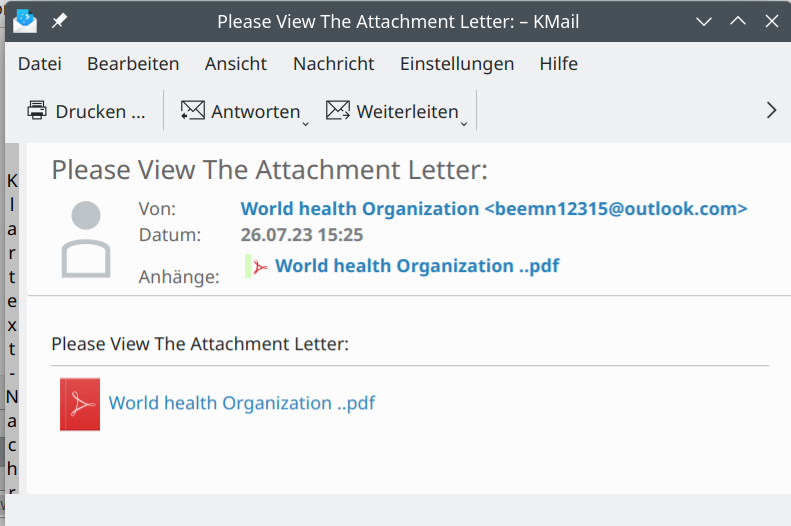This screenshot has height=526, width=791.
Task: Click the sender contact avatar placeholder
Action: (x=86, y=239)
